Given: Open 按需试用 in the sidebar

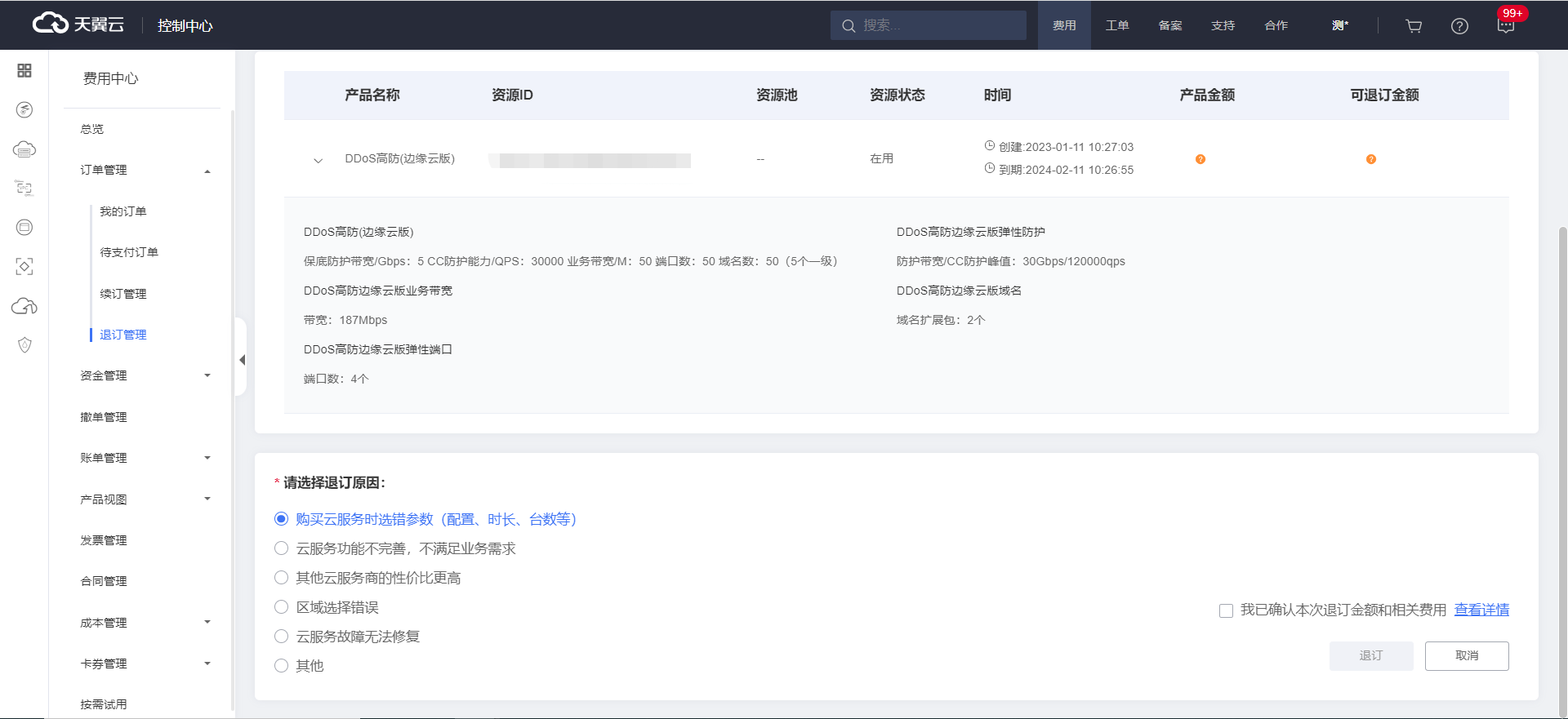Looking at the screenshot, I should pyautogui.click(x=104, y=704).
